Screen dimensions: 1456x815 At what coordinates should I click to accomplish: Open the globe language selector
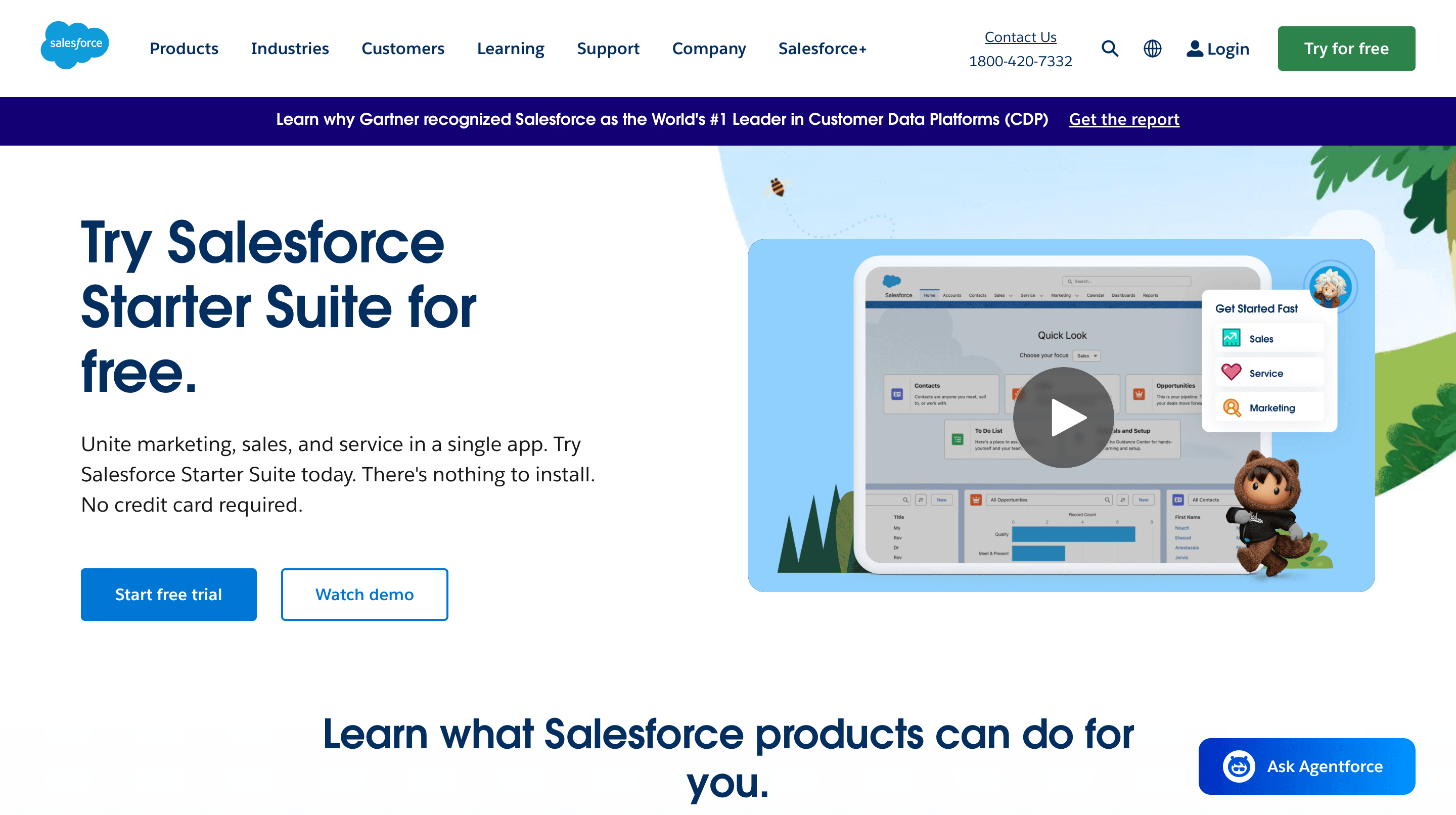click(x=1153, y=49)
